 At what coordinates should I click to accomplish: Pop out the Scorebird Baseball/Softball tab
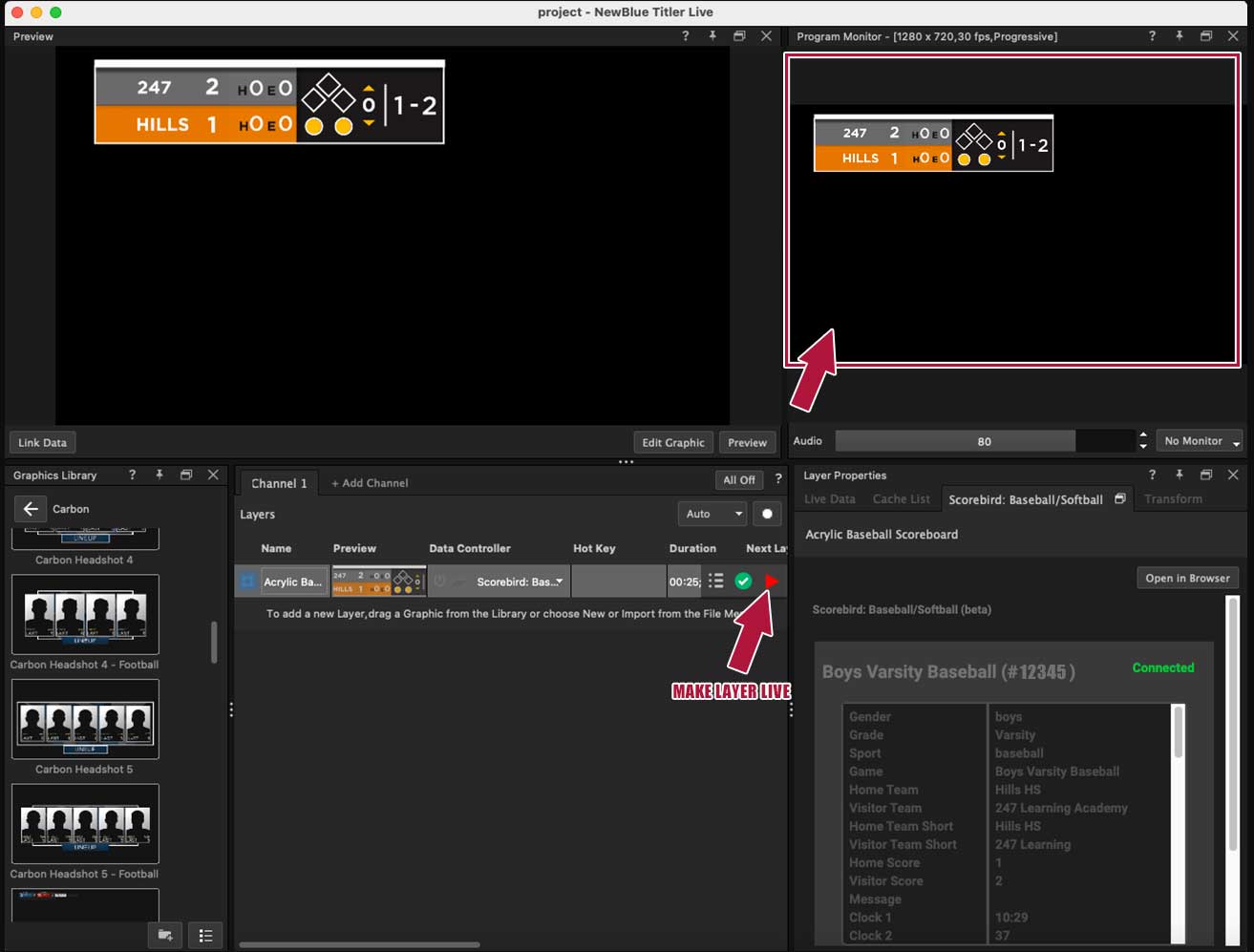coord(1120,498)
